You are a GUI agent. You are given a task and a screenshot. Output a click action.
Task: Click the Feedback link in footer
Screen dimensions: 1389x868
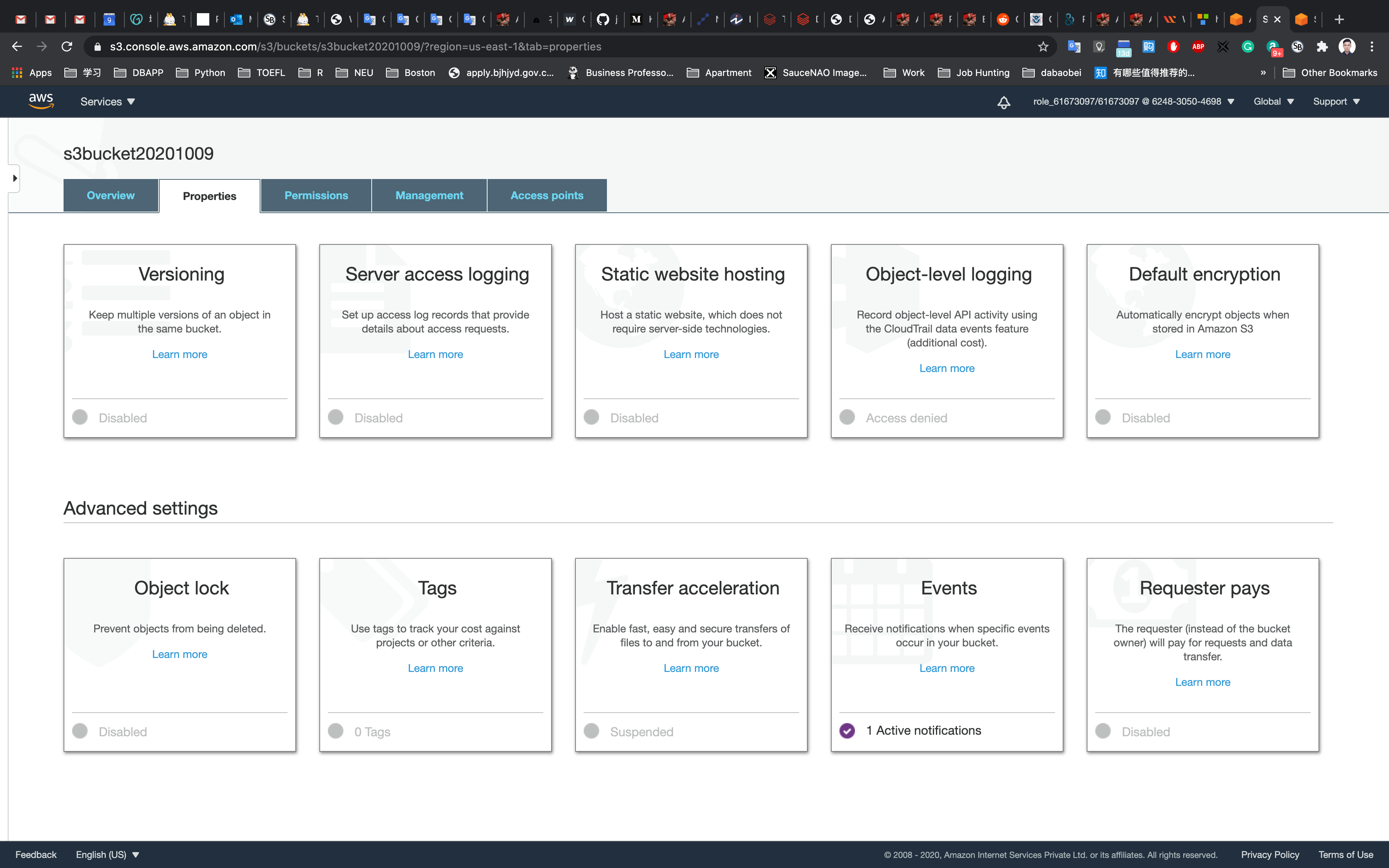(x=36, y=854)
